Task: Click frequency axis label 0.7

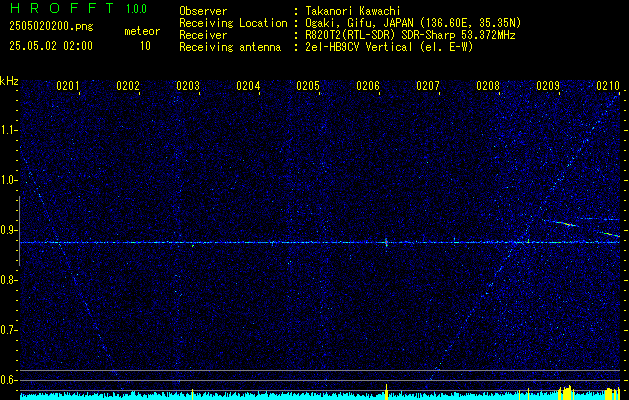Action: pyautogui.click(x=7, y=330)
